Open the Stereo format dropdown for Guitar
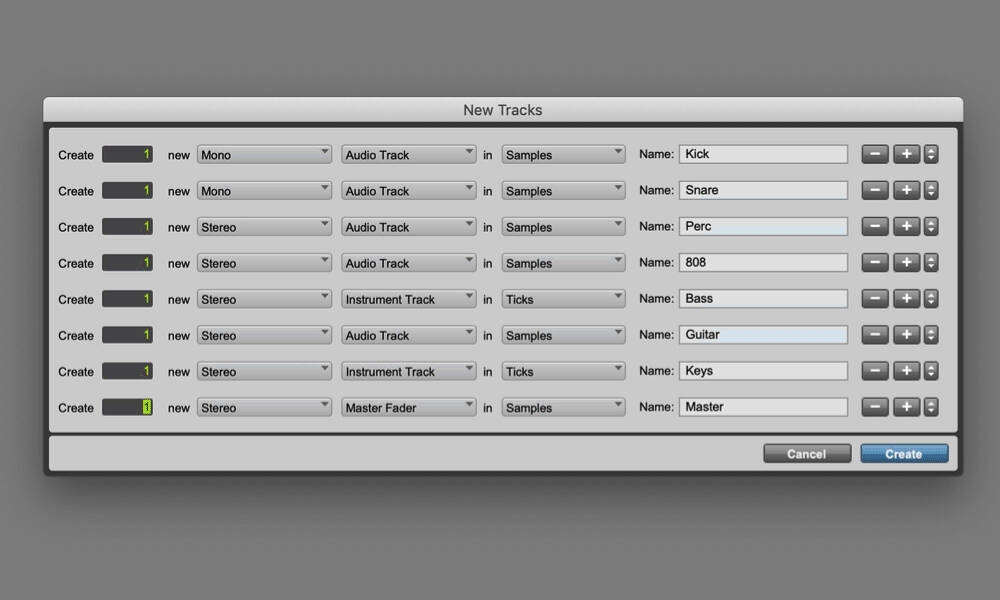Image resolution: width=1000 pixels, height=600 pixels. click(264, 335)
